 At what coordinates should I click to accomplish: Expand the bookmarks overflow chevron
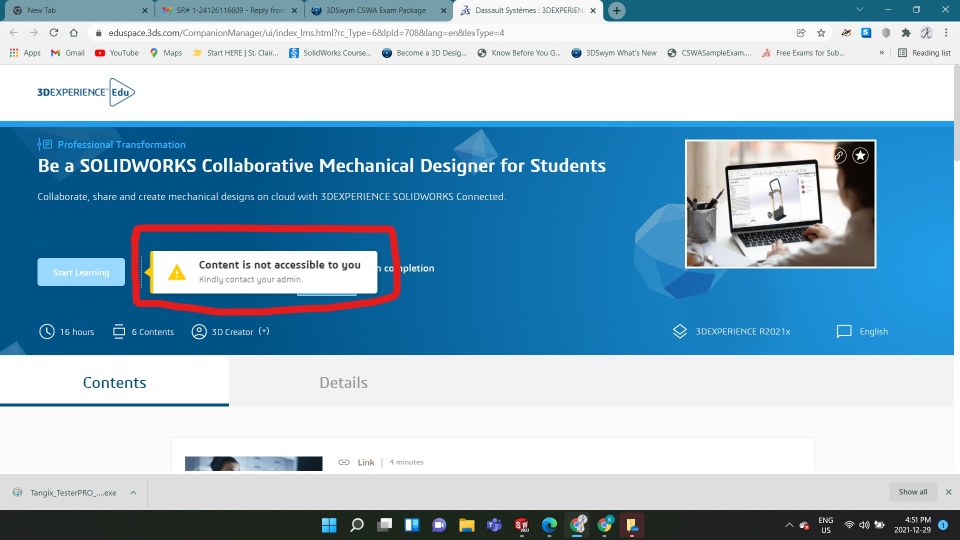point(882,53)
